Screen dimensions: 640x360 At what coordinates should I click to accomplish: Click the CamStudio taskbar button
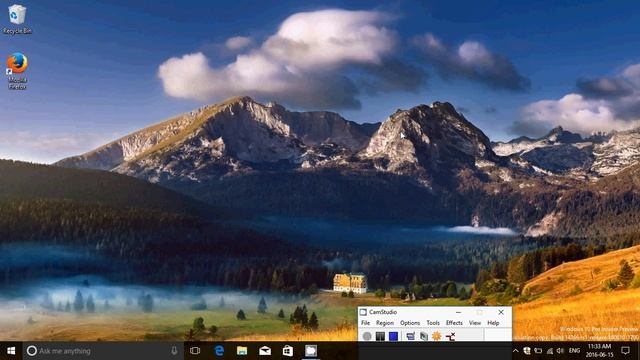311,351
